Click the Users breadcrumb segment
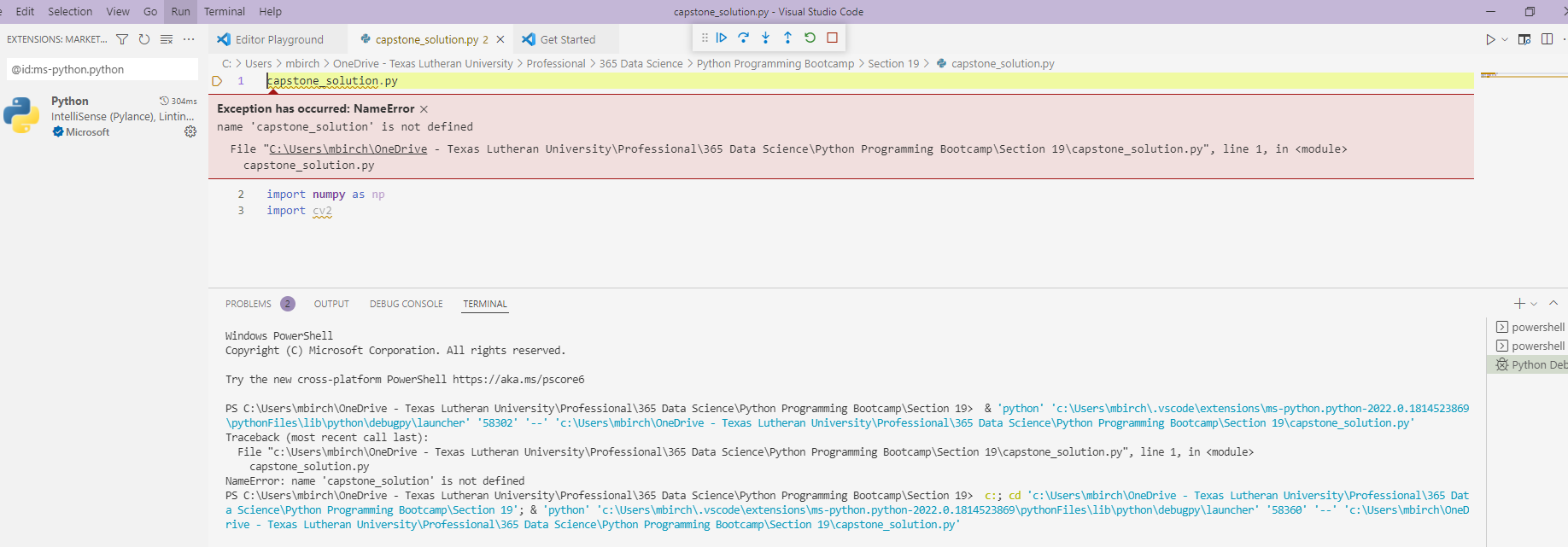 point(258,64)
